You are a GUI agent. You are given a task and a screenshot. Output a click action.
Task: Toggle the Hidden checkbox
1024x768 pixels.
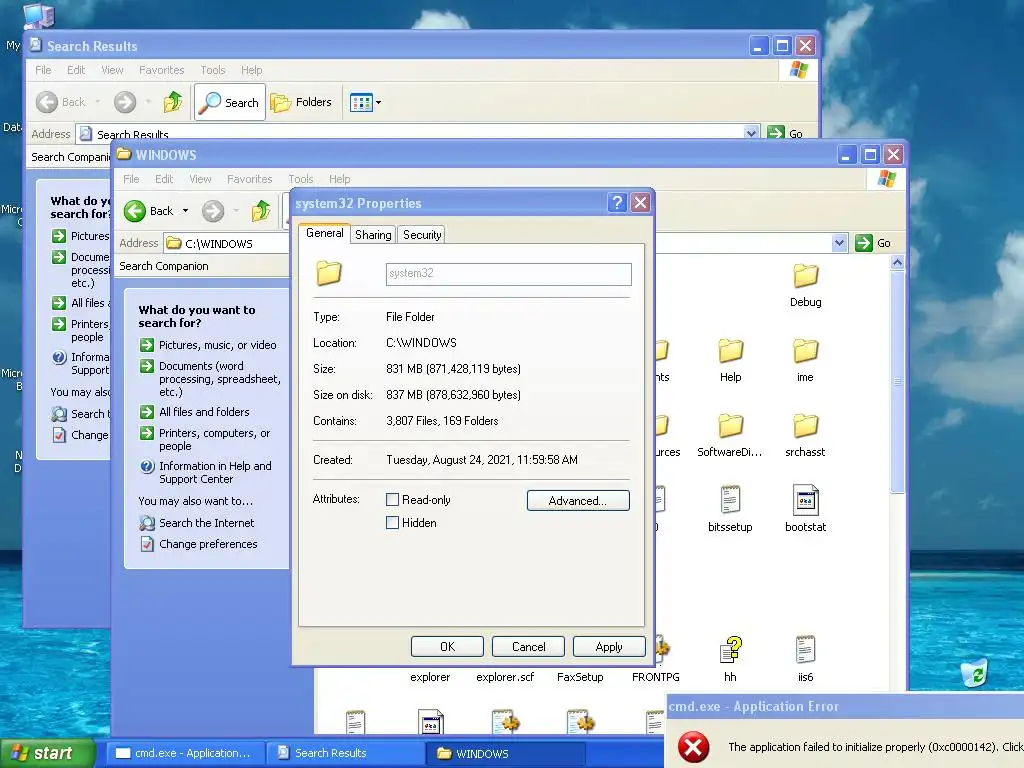pos(392,522)
